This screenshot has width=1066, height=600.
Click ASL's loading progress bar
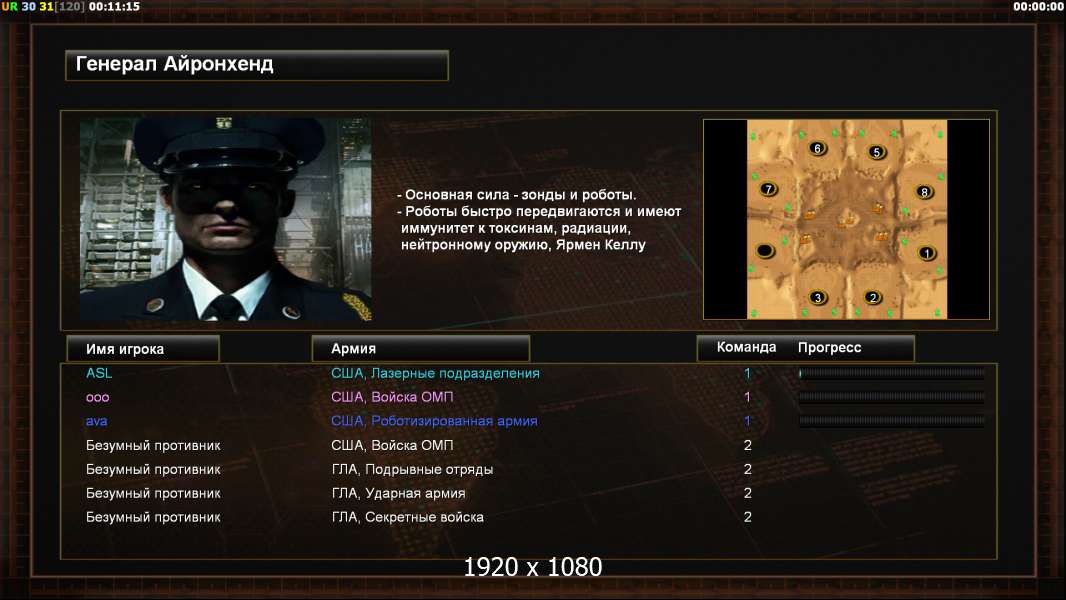coord(891,373)
